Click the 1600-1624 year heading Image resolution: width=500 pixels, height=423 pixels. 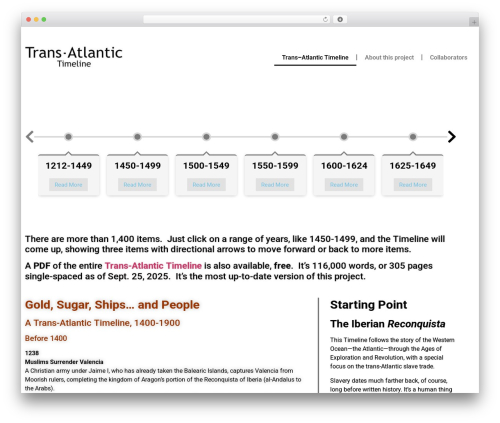(344, 166)
